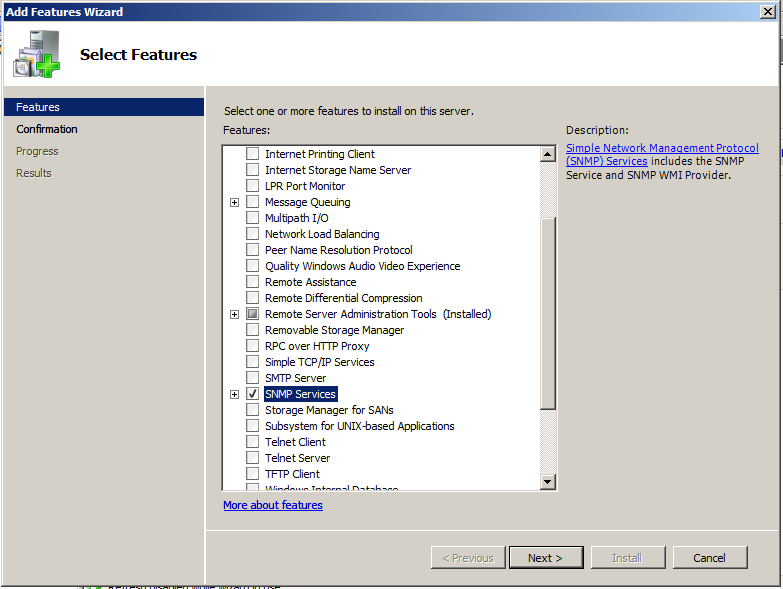Select the Telnet Server list item

(x=298, y=458)
